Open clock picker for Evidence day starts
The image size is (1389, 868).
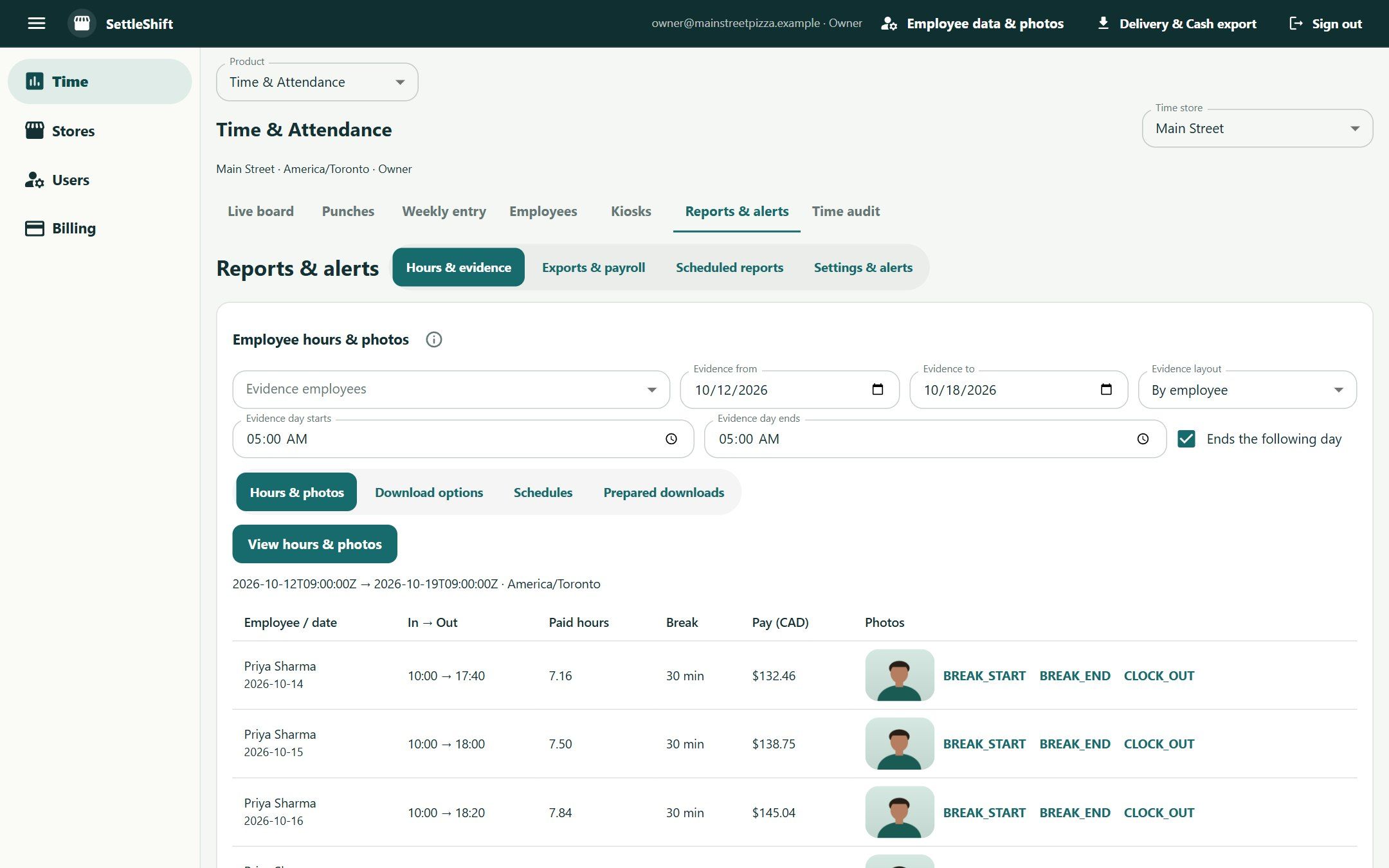point(671,439)
